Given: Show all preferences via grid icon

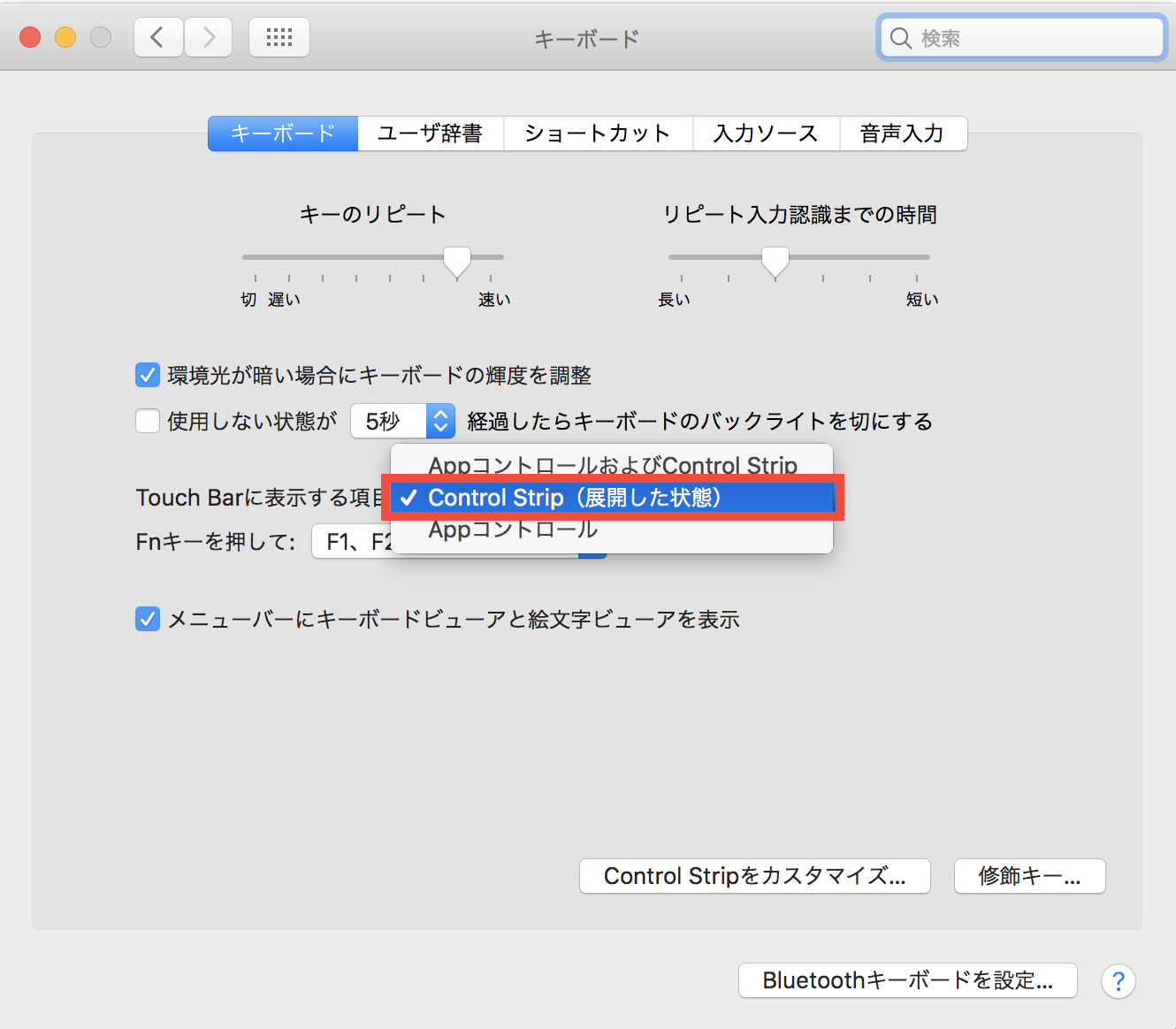Looking at the screenshot, I should point(279,37).
